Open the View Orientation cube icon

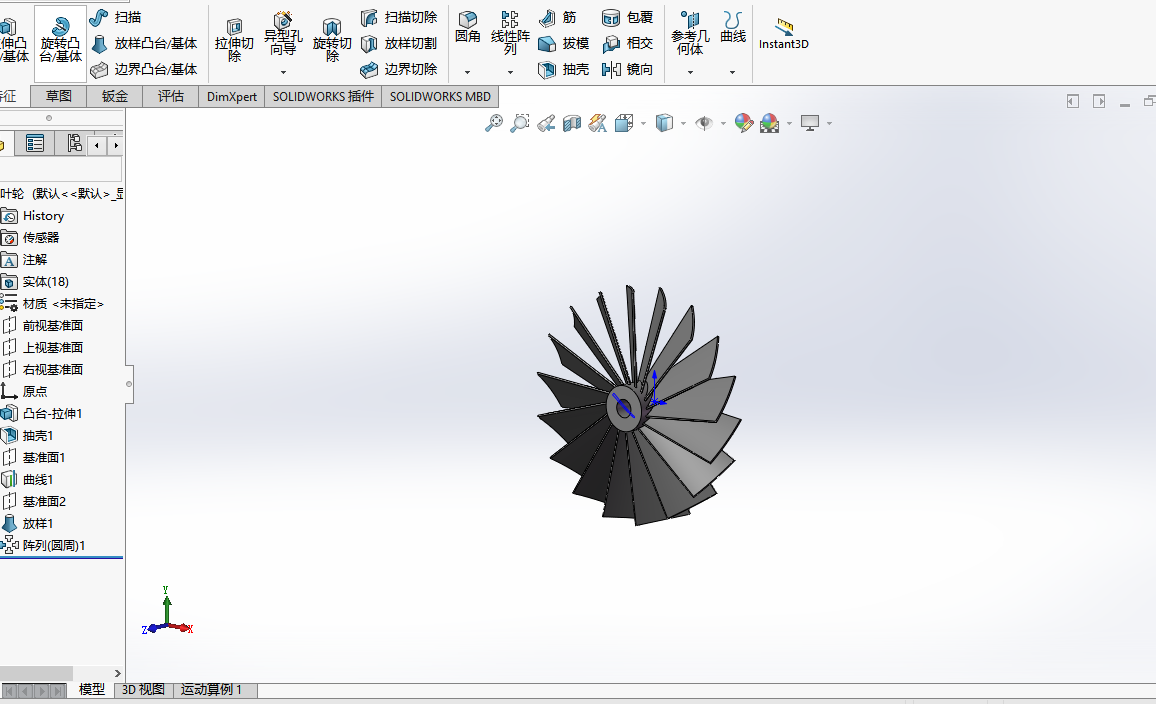(624, 123)
